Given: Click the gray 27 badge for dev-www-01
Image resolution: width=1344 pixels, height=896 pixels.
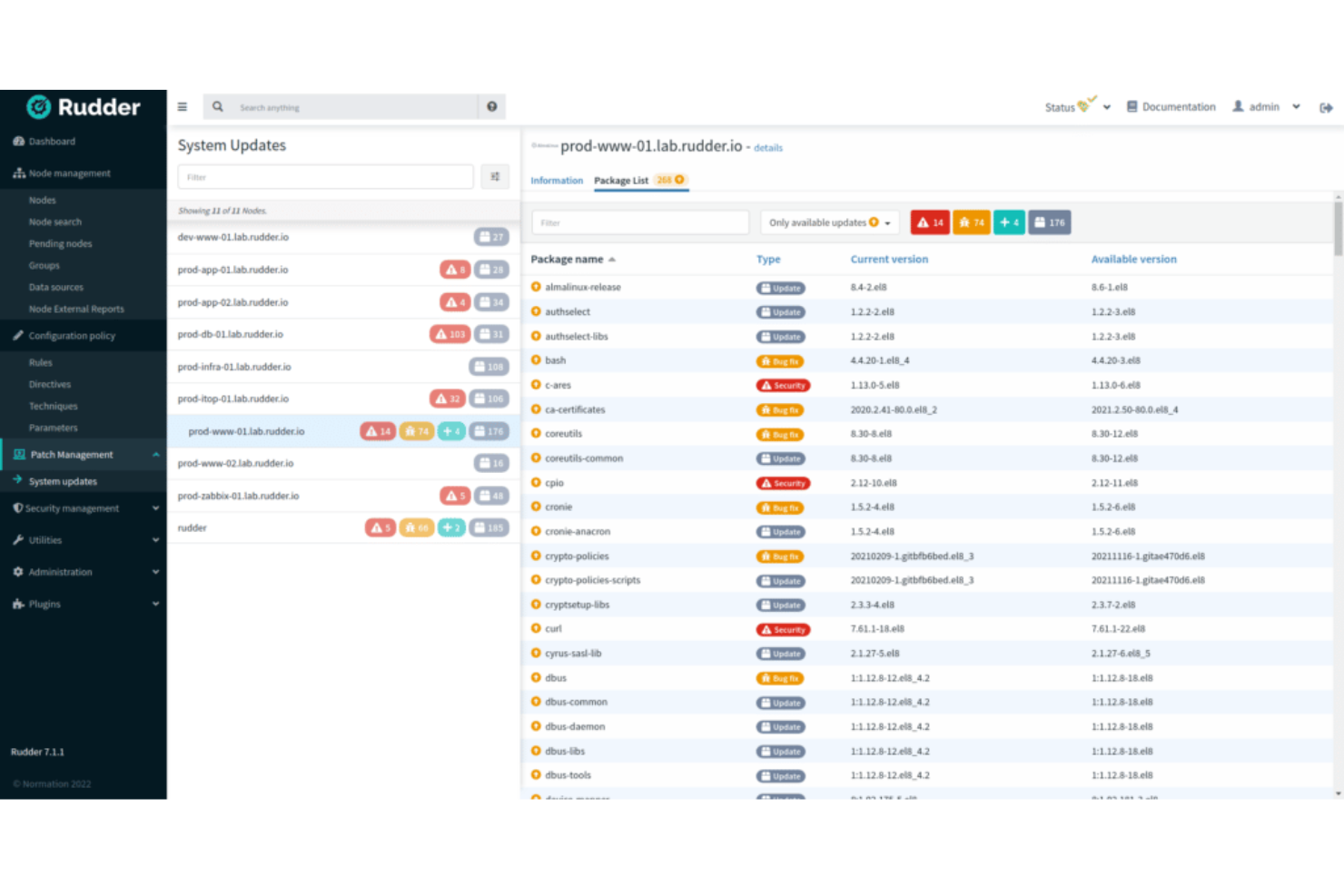Looking at the screenshot, I should 491,237.
